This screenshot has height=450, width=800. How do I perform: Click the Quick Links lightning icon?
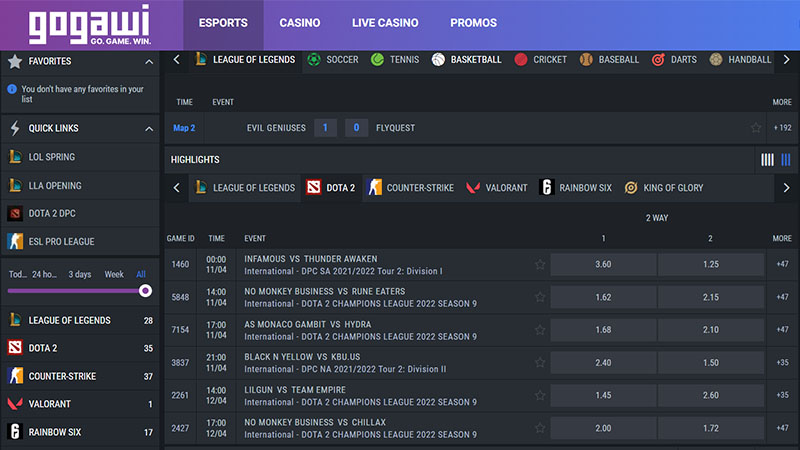(x=15, y=128)
